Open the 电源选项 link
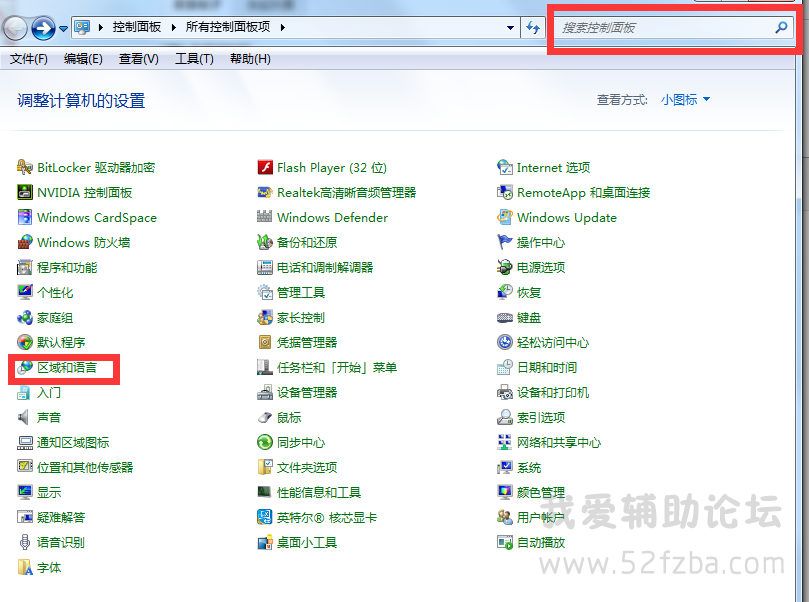The height and width of the screenshot is (602, 809). coord(541,267)
